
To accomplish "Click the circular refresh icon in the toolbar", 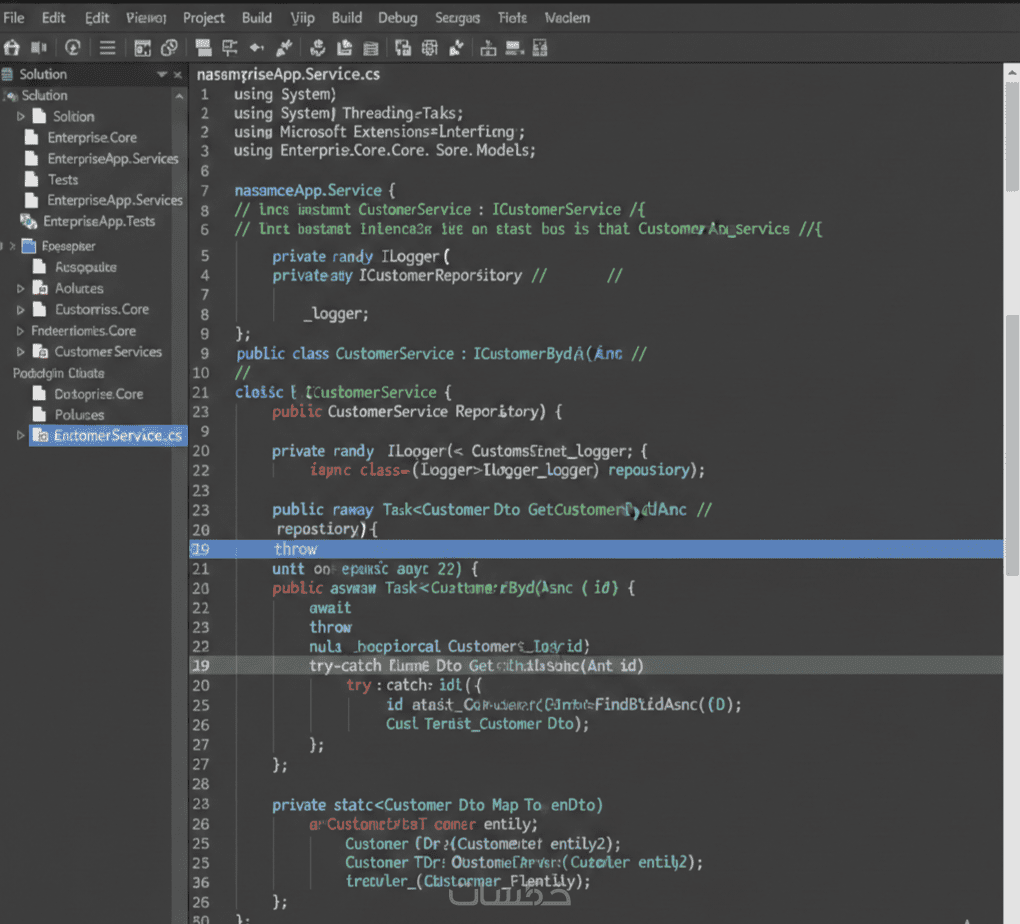I will (x=72, y=47).
